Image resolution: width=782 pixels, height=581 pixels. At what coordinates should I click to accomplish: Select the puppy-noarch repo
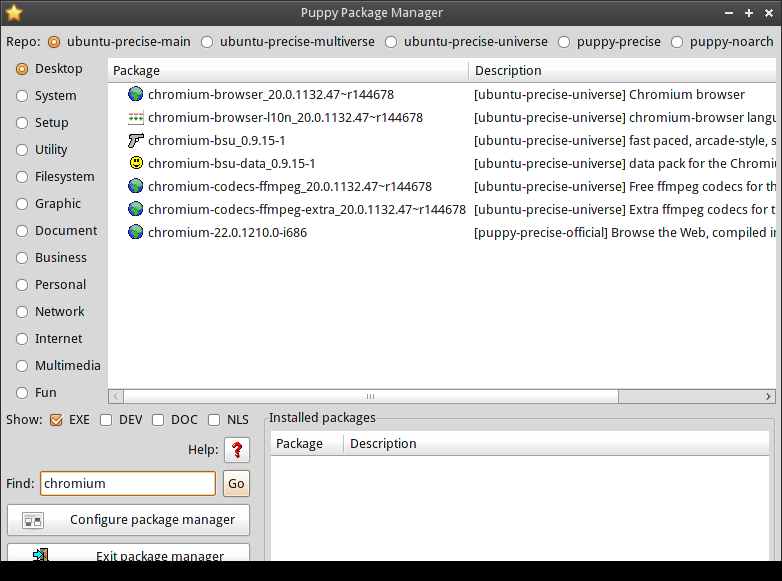(x=677, y=42)
